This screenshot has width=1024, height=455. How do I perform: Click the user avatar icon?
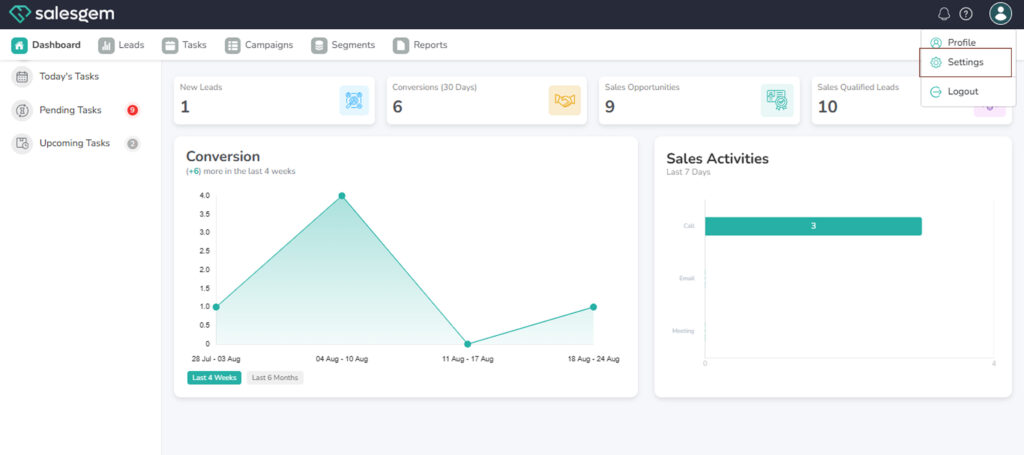1000,13
